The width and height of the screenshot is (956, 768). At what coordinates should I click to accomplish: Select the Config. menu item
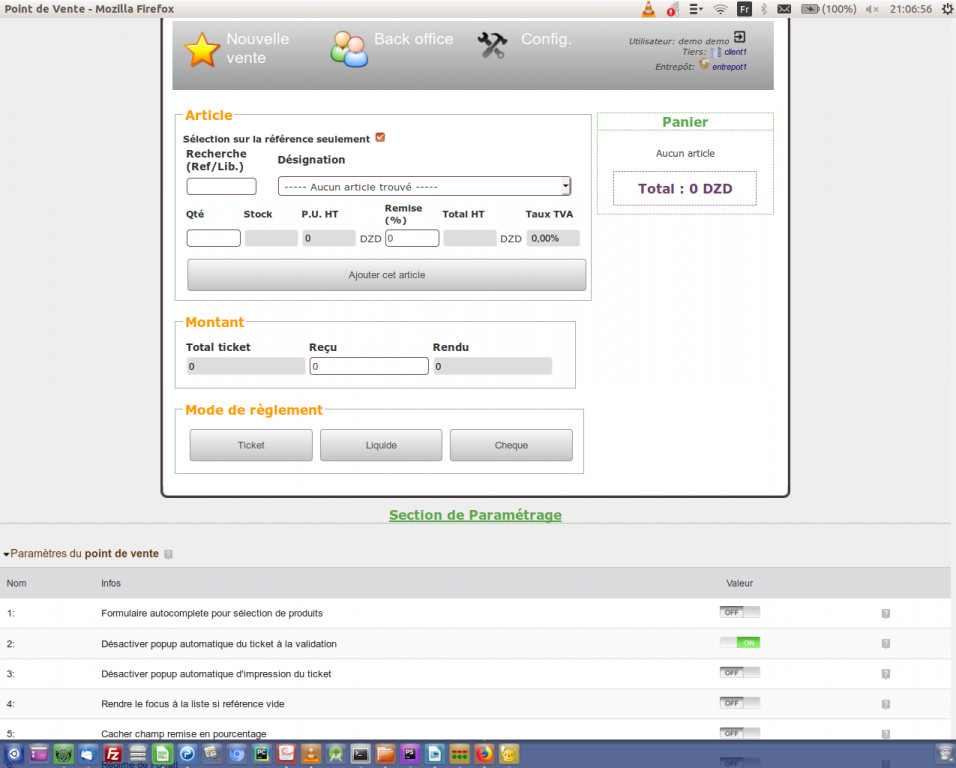pos(546,39)
